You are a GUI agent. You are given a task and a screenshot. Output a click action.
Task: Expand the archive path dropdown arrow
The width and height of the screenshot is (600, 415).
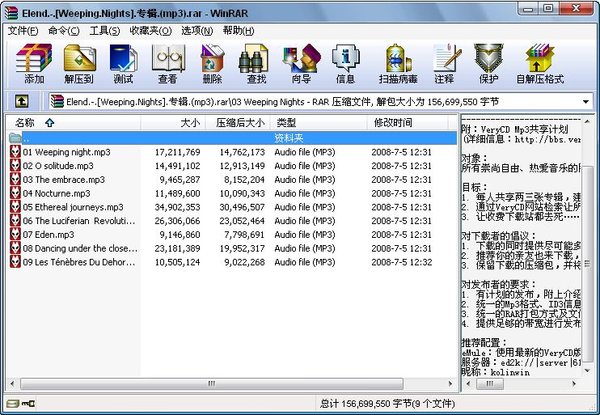[x=585, y=102]
